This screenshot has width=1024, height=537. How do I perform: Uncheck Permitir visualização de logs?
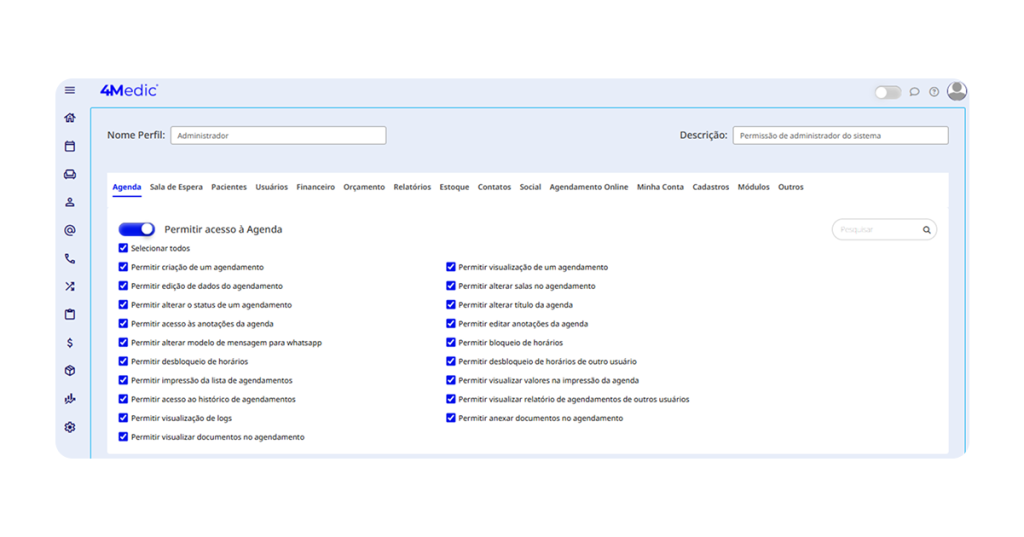(x=123, y=418)
